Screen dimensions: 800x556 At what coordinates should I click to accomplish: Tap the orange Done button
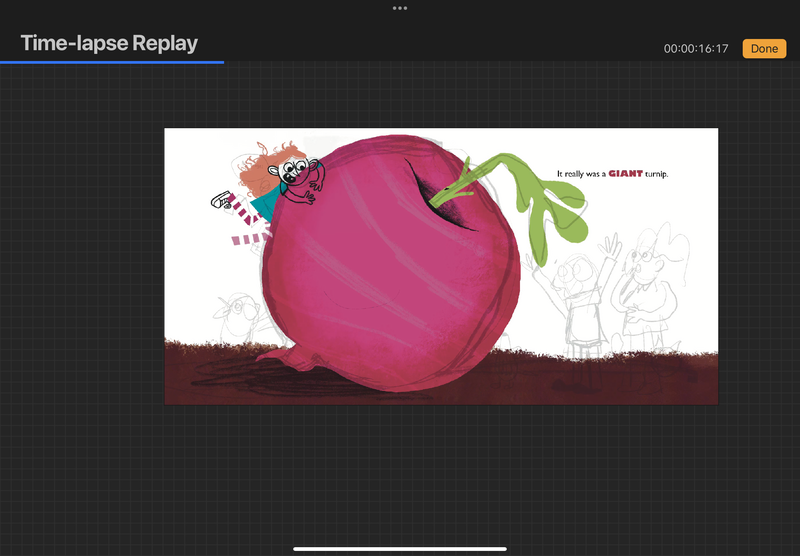tap(764, 48)
